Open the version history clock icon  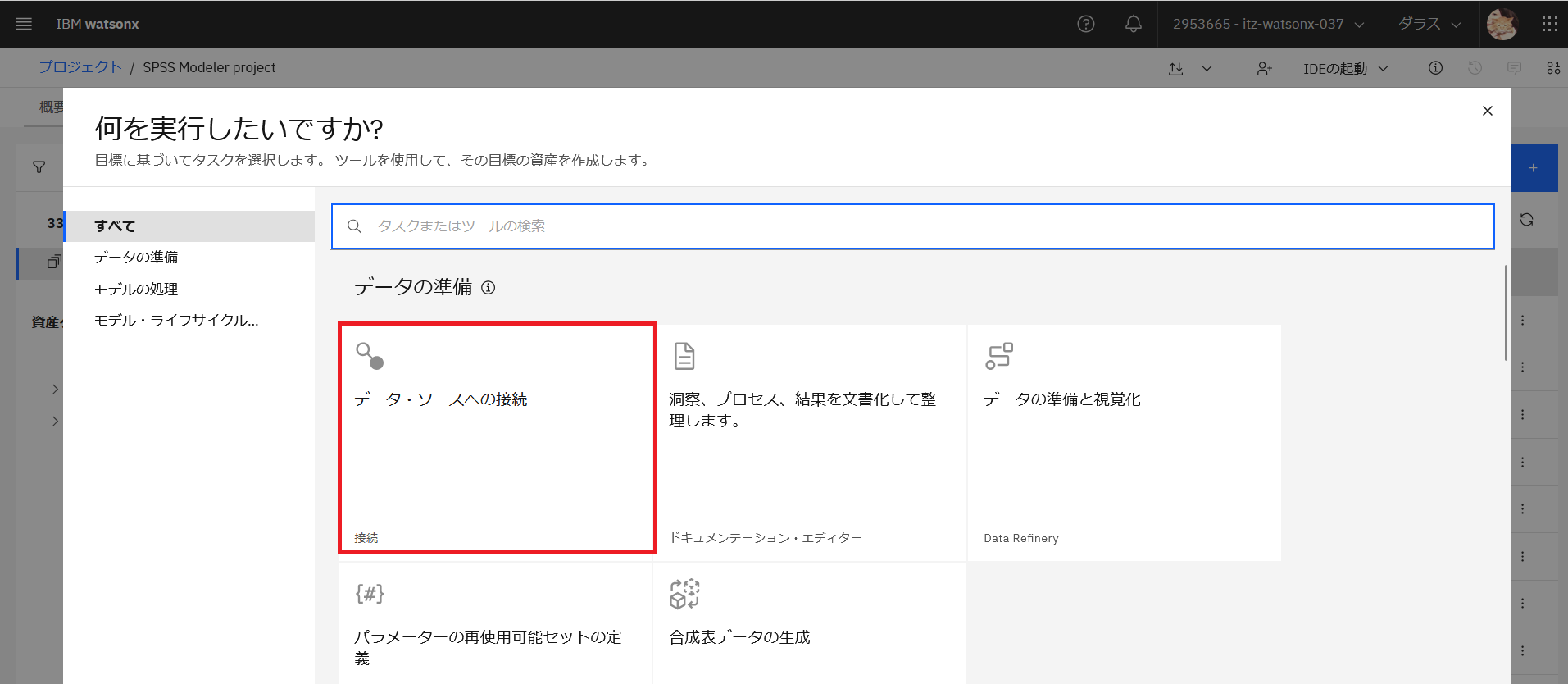tap(1475, 68)
